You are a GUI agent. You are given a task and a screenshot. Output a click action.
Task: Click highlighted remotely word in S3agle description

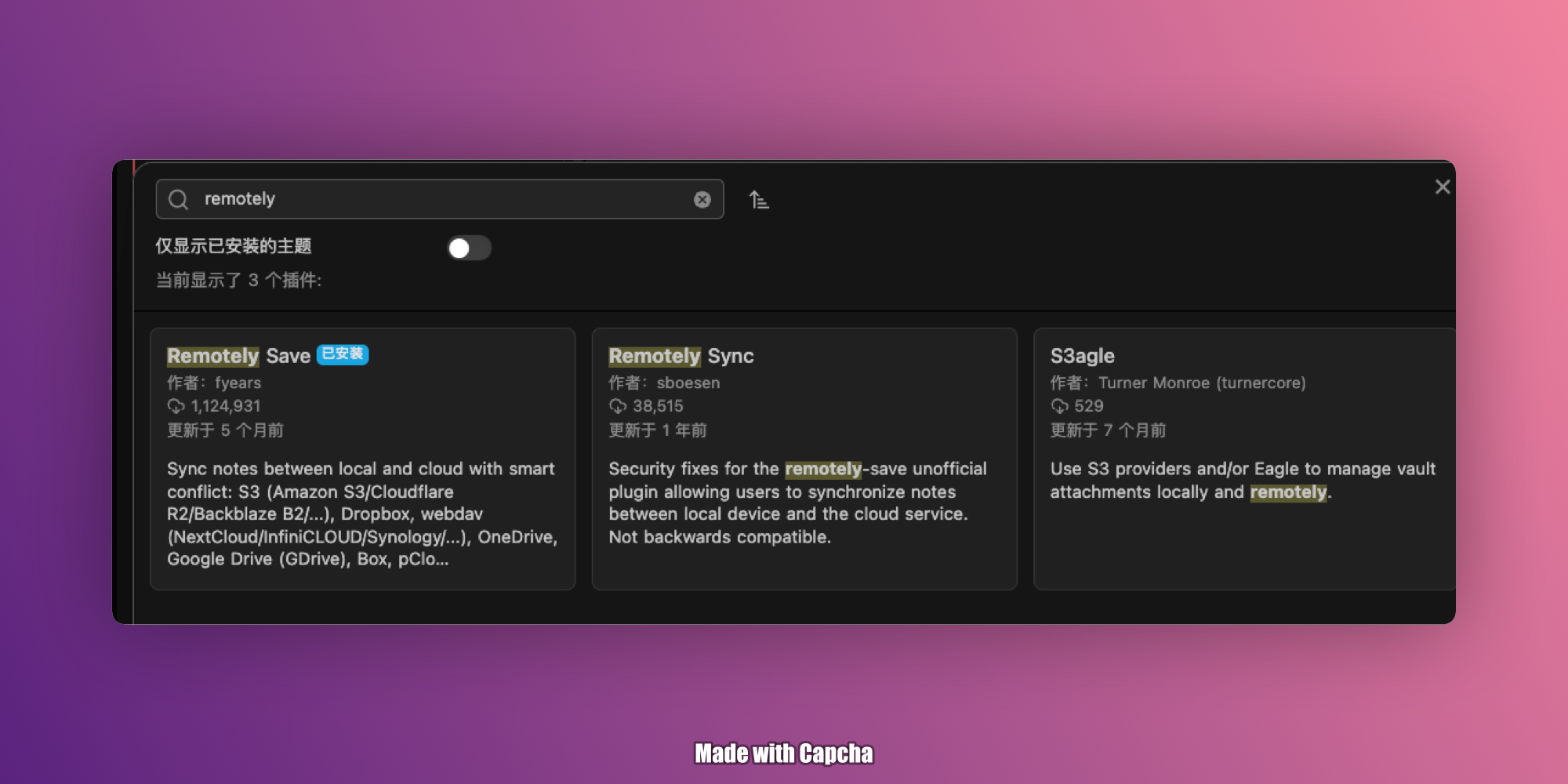click(x=1287, y=492)
